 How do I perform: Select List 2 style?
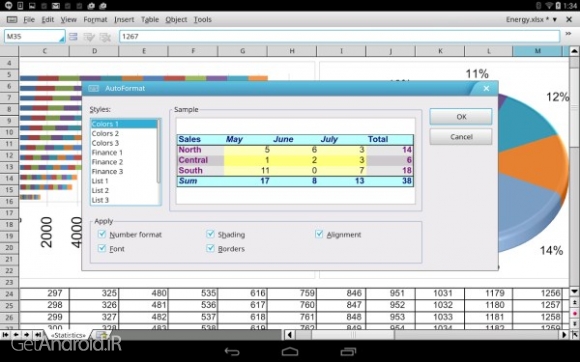pos(124,190)
